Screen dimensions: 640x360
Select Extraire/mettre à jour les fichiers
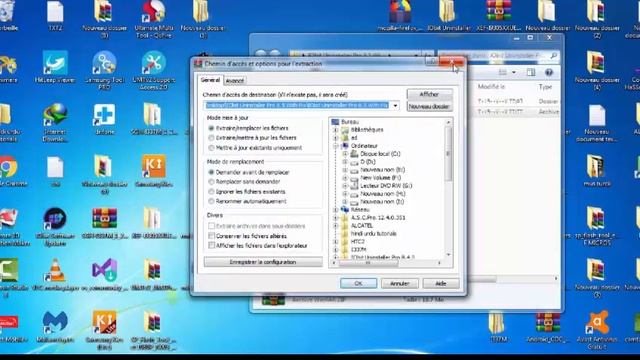(x=211, y=138)
